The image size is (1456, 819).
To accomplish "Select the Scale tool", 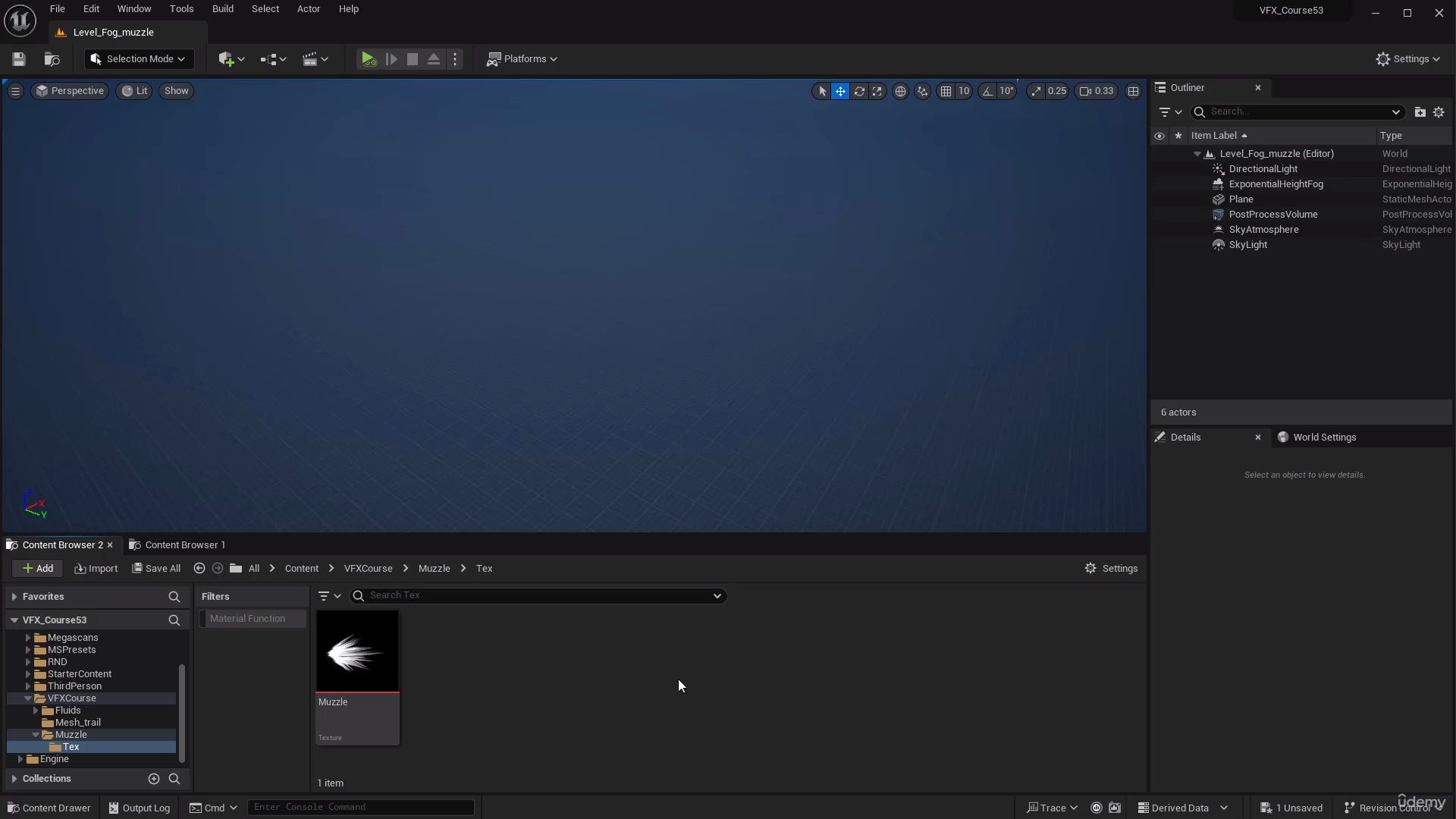I will tap(878, 91).
